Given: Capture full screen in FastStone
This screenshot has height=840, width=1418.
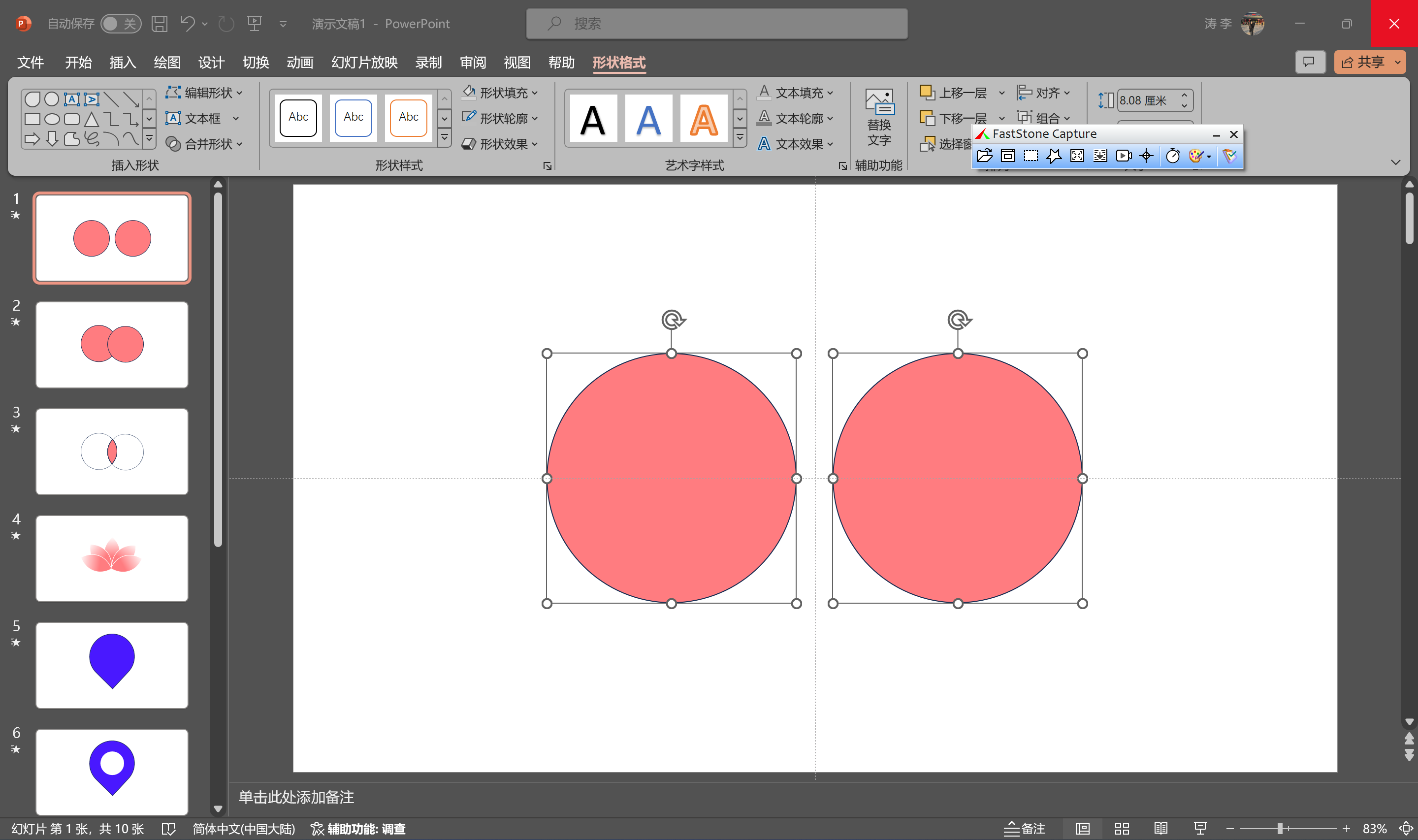Looking at the screenshot, I should 1077,156.
